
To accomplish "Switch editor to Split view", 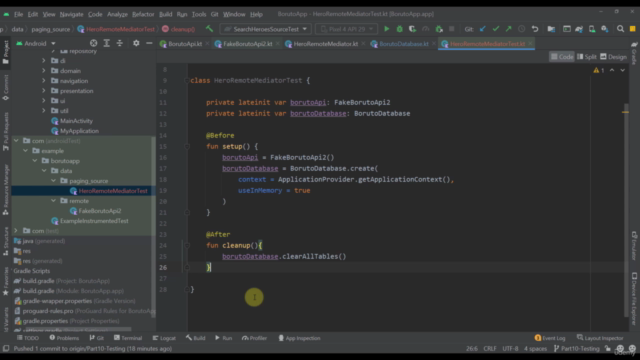I will pyautogui.click(x=587, y=57).
